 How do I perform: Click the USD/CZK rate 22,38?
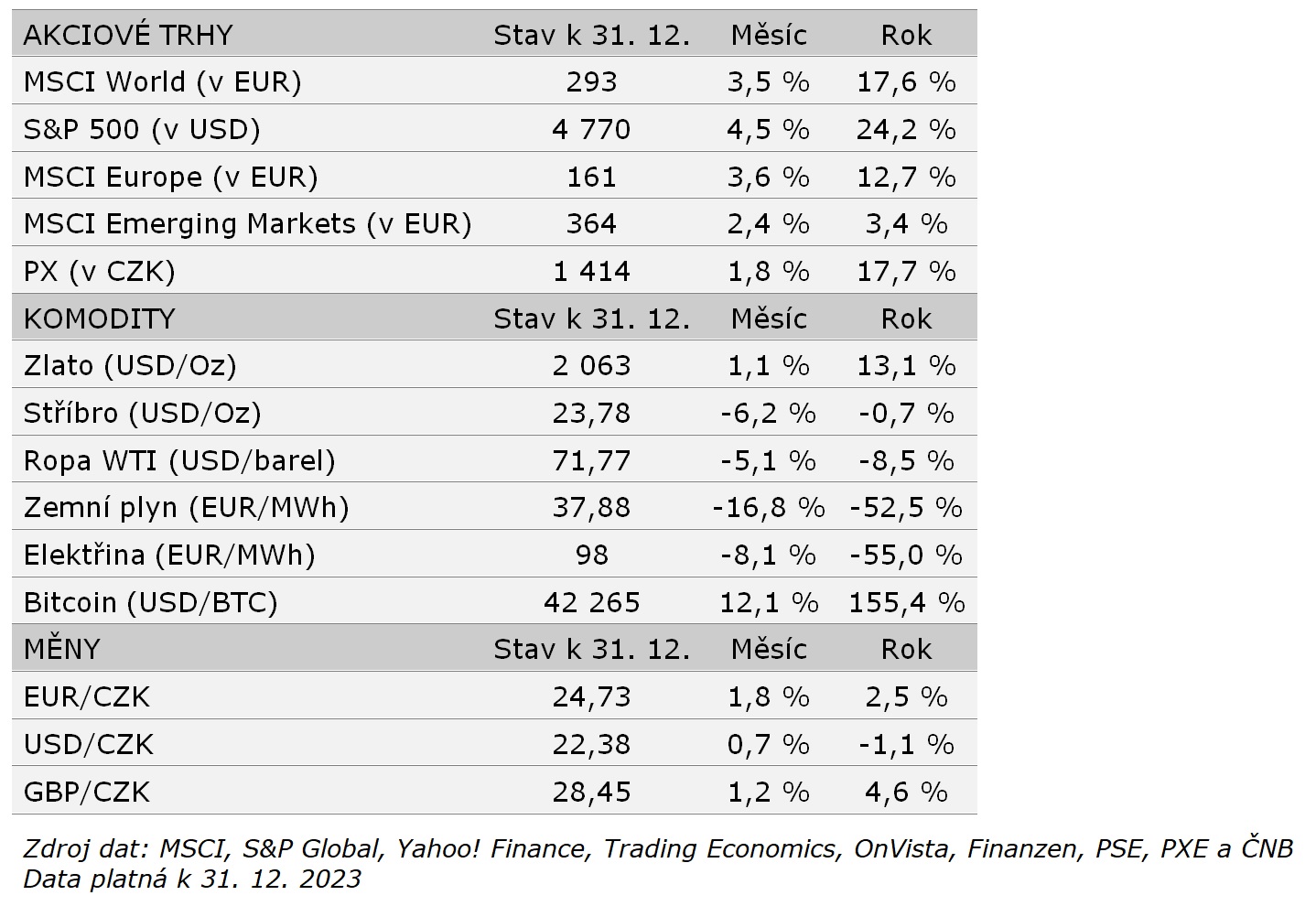591,745
